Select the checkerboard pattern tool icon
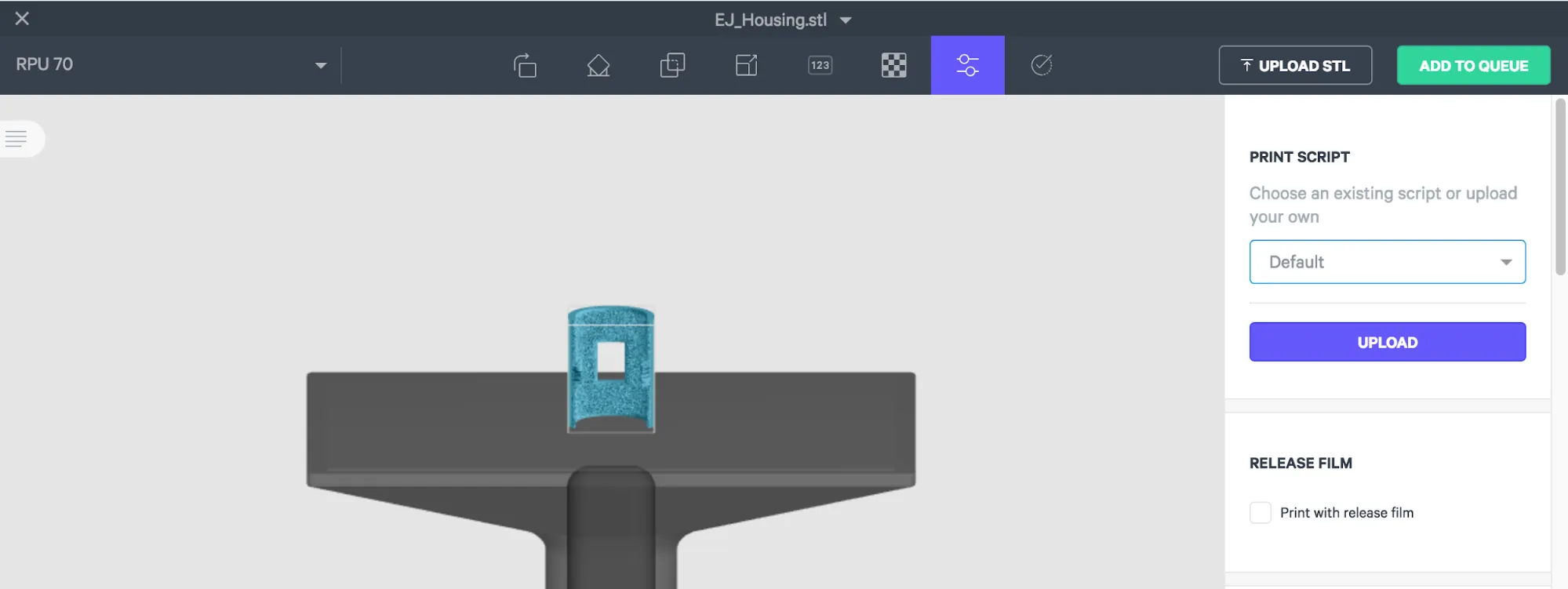The image size is (1568, 589). [x=894, y=65]
